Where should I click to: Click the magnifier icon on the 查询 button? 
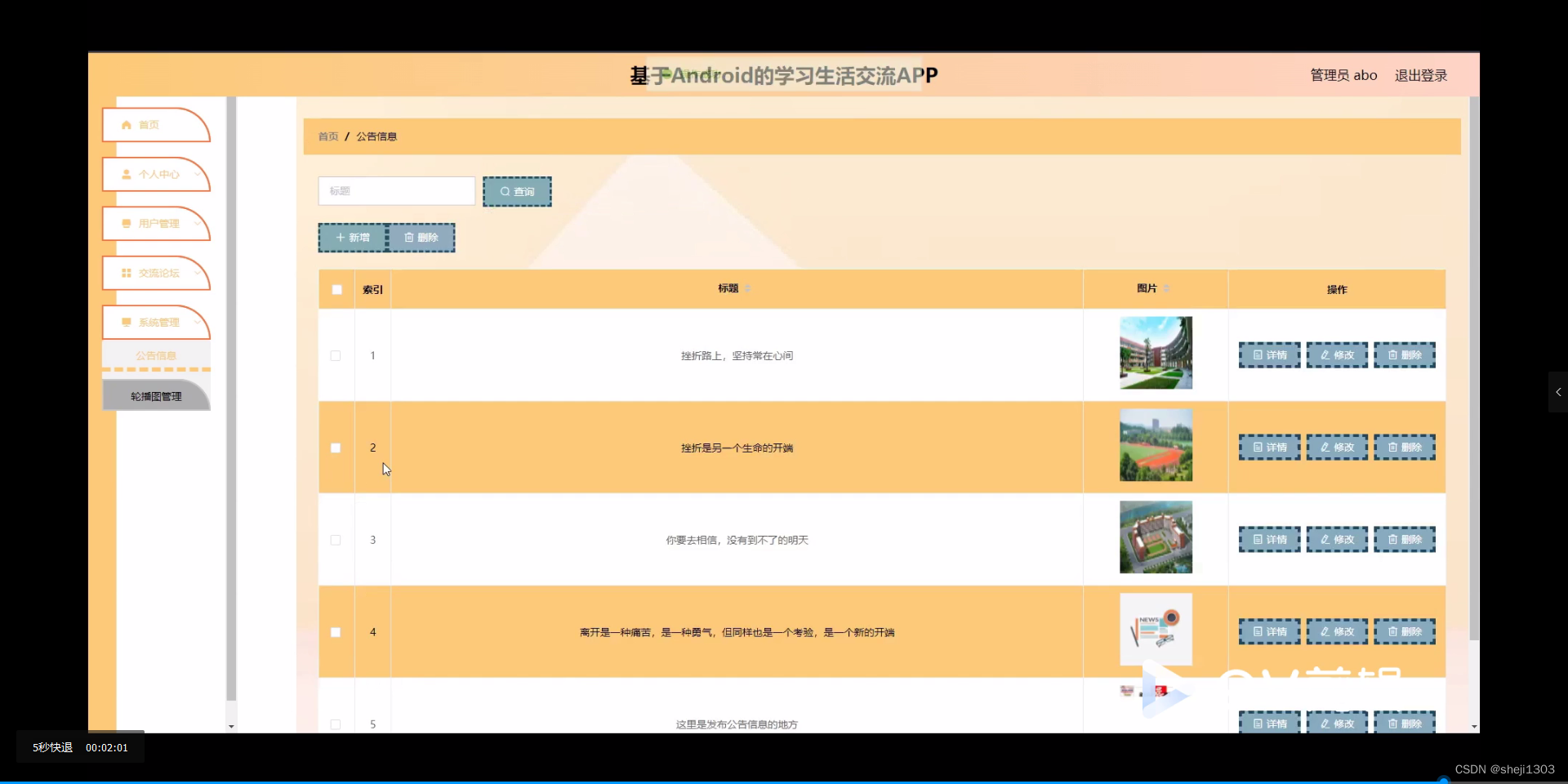click(505, 191)
